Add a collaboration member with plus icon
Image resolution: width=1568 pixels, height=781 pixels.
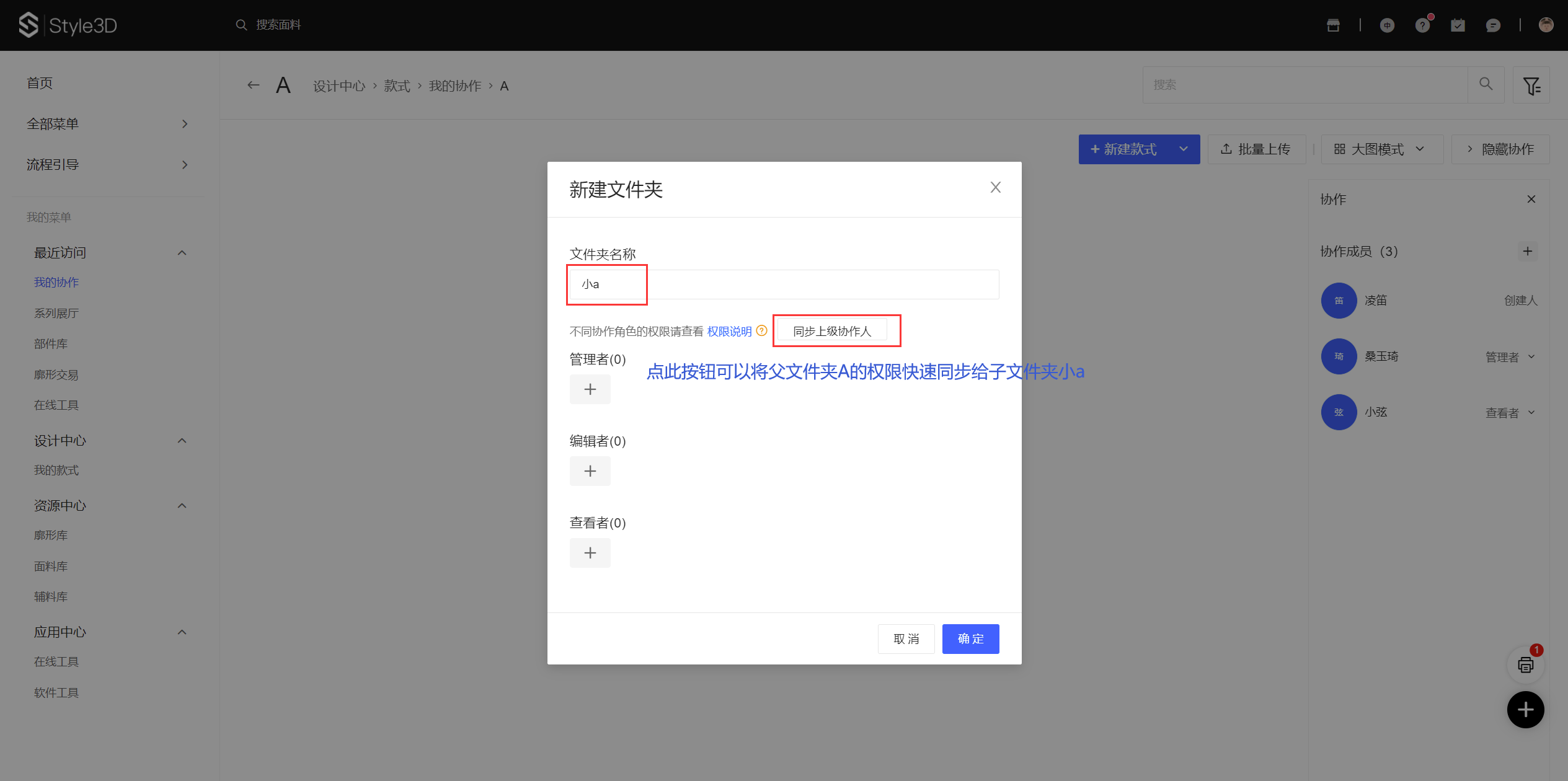(1528, 251)
